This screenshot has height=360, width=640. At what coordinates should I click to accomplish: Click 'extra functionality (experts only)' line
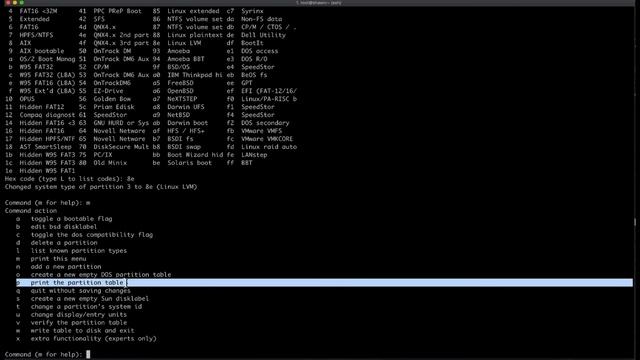(x=86, y=339)
